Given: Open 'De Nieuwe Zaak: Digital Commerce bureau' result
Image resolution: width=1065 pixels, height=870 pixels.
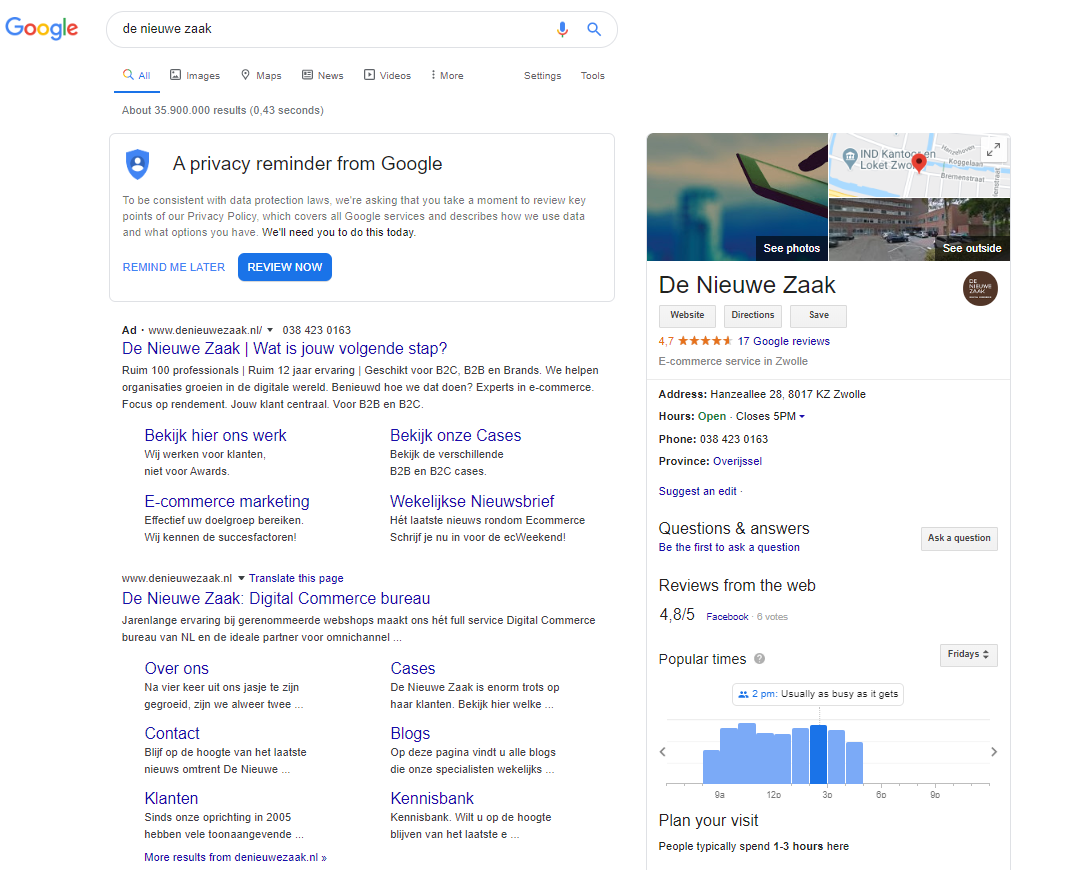Looking at the screenshot, I should tap(276, 598).
